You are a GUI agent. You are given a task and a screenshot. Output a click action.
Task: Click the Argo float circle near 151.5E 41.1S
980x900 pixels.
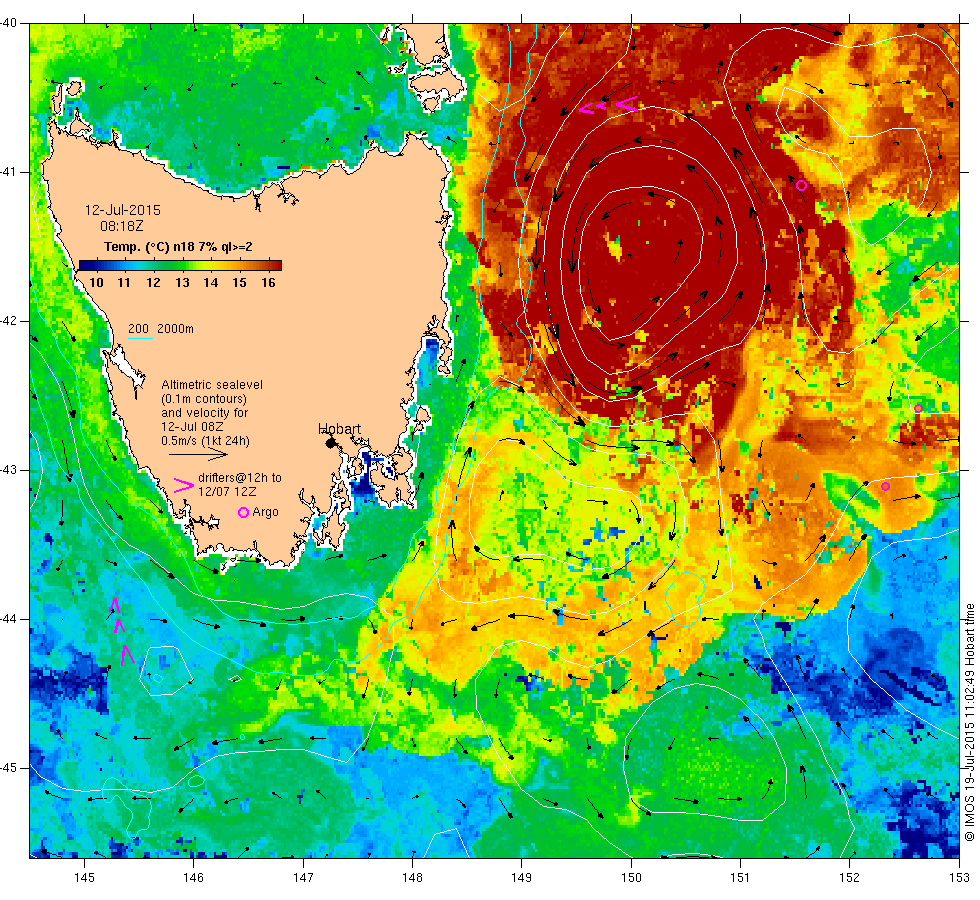point(801,185)
